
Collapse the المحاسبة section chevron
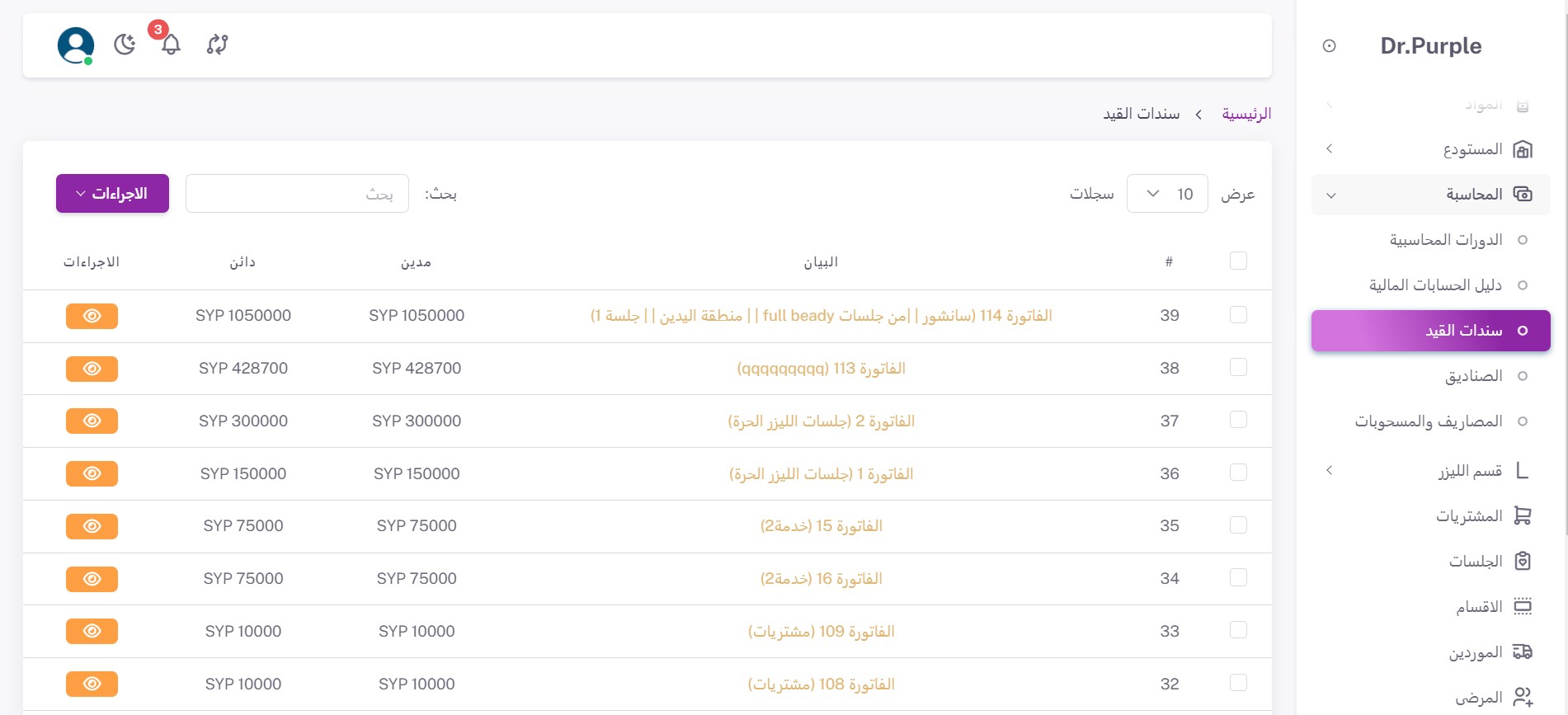[1330, 195]
